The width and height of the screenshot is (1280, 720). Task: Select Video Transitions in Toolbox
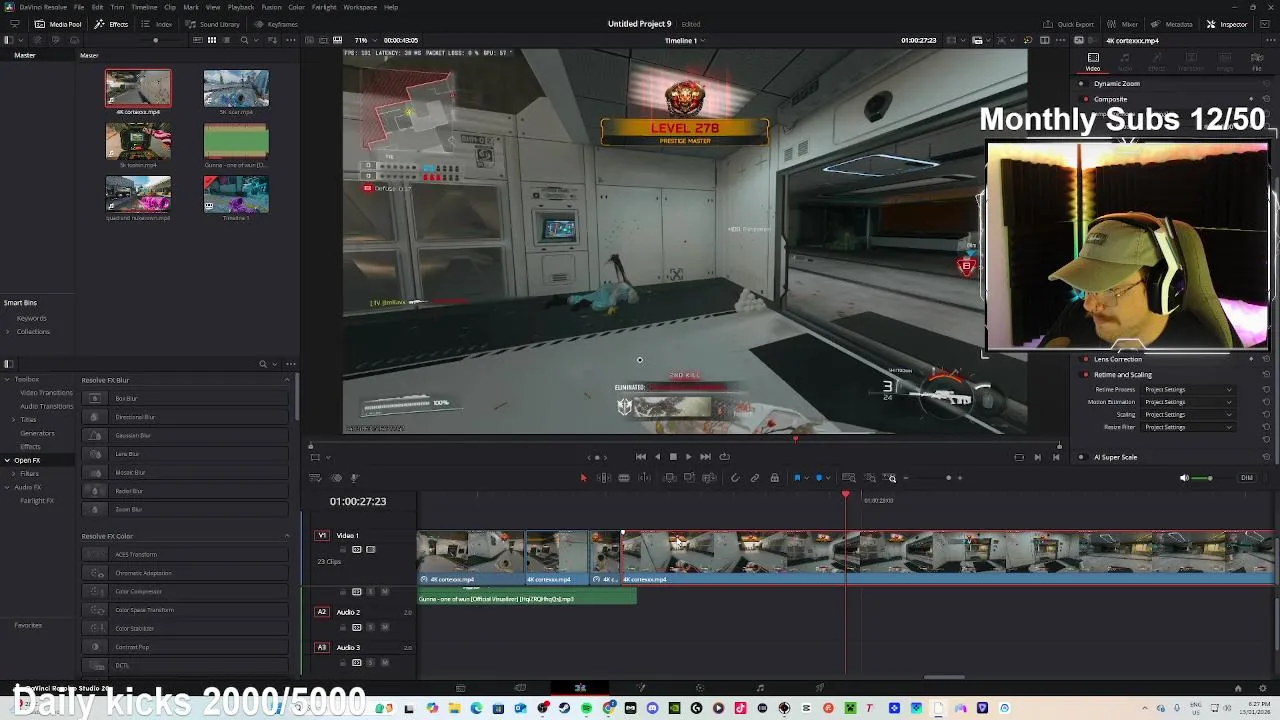point(46,392)
